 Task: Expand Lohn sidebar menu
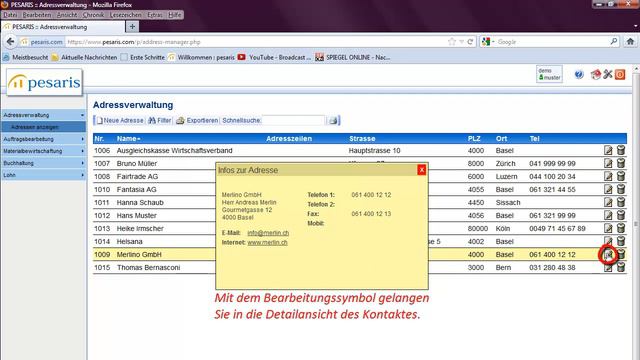[x=43, y=175]
